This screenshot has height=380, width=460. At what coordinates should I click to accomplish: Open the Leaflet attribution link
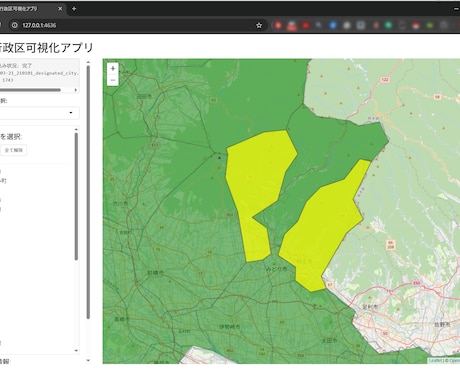tap(435, 361)
